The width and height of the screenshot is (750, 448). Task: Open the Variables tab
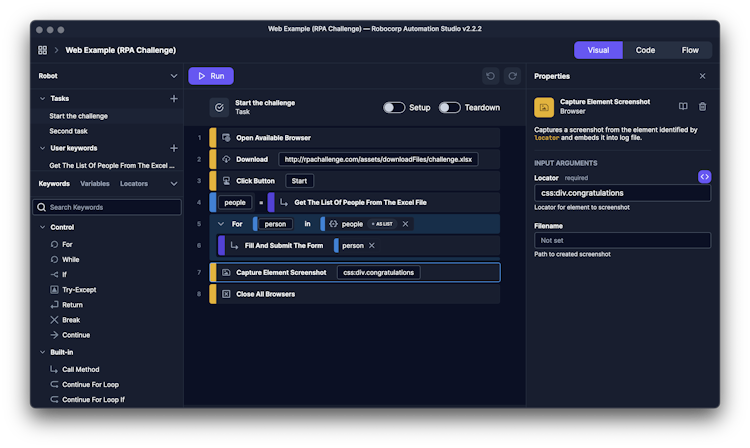pyautogui.click(x=95, y=184)
